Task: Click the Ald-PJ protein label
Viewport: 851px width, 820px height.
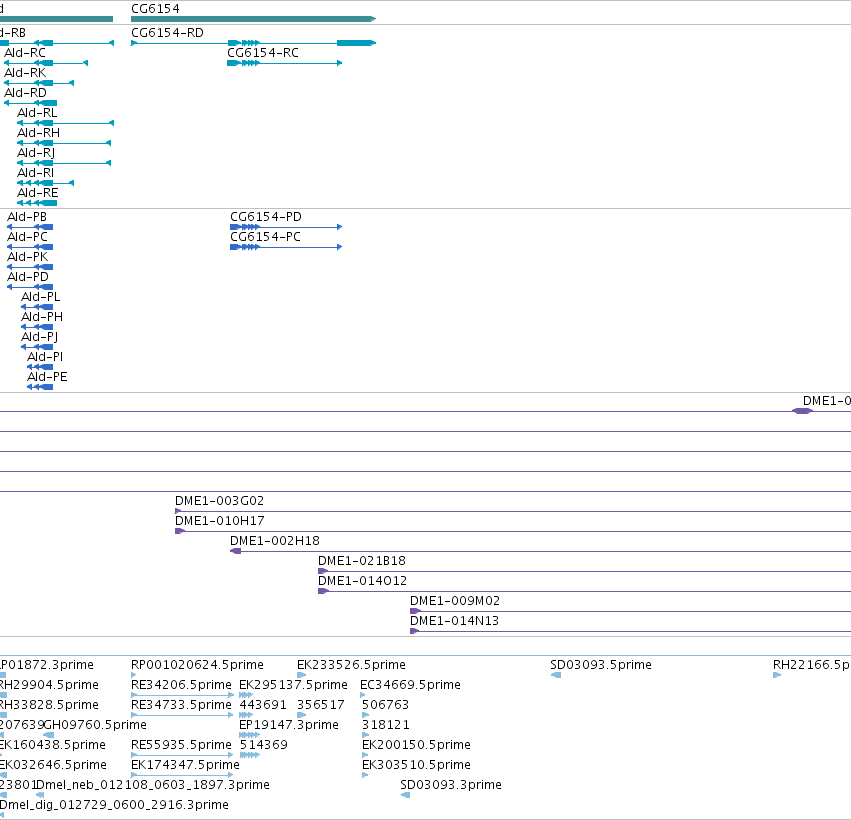Action: [40, 338]
